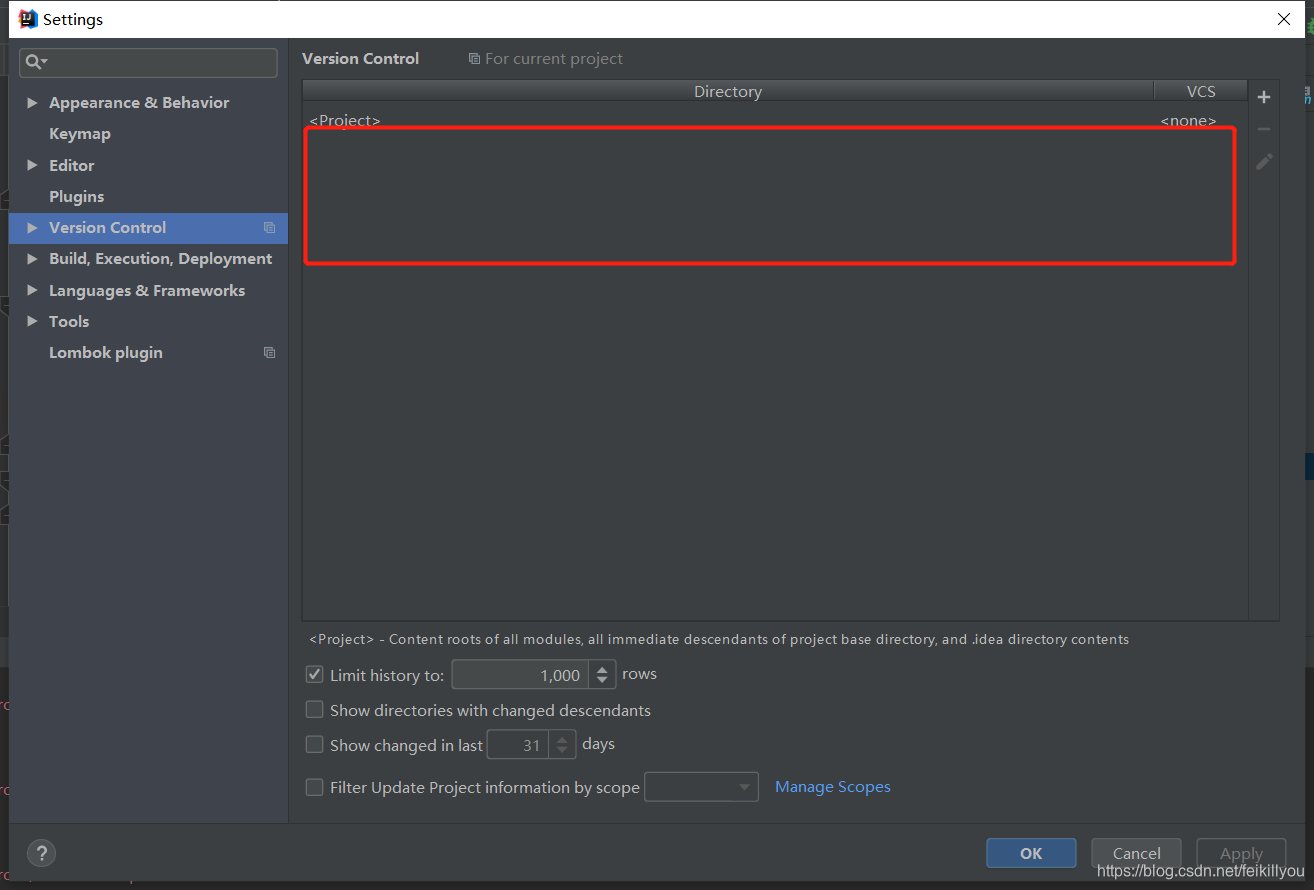Open help via the question mark icon

41,853
